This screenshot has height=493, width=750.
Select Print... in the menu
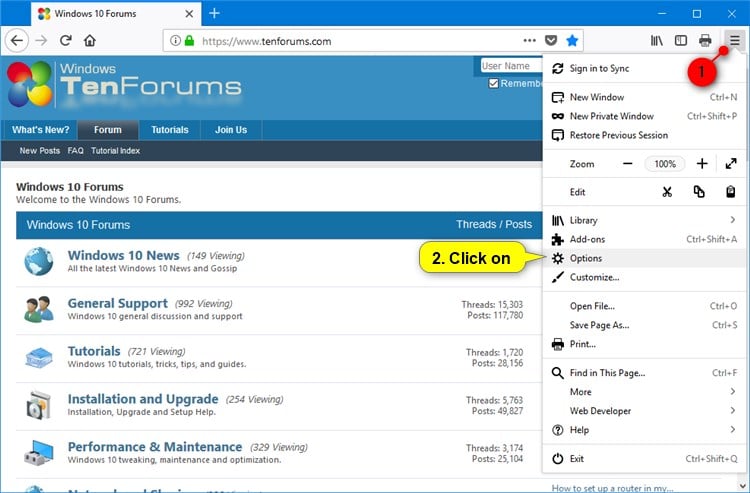tap(644, 344)
